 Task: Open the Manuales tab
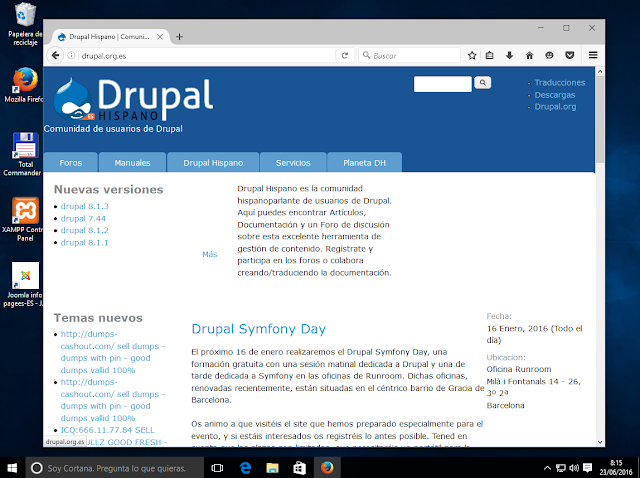click(132, 162)
